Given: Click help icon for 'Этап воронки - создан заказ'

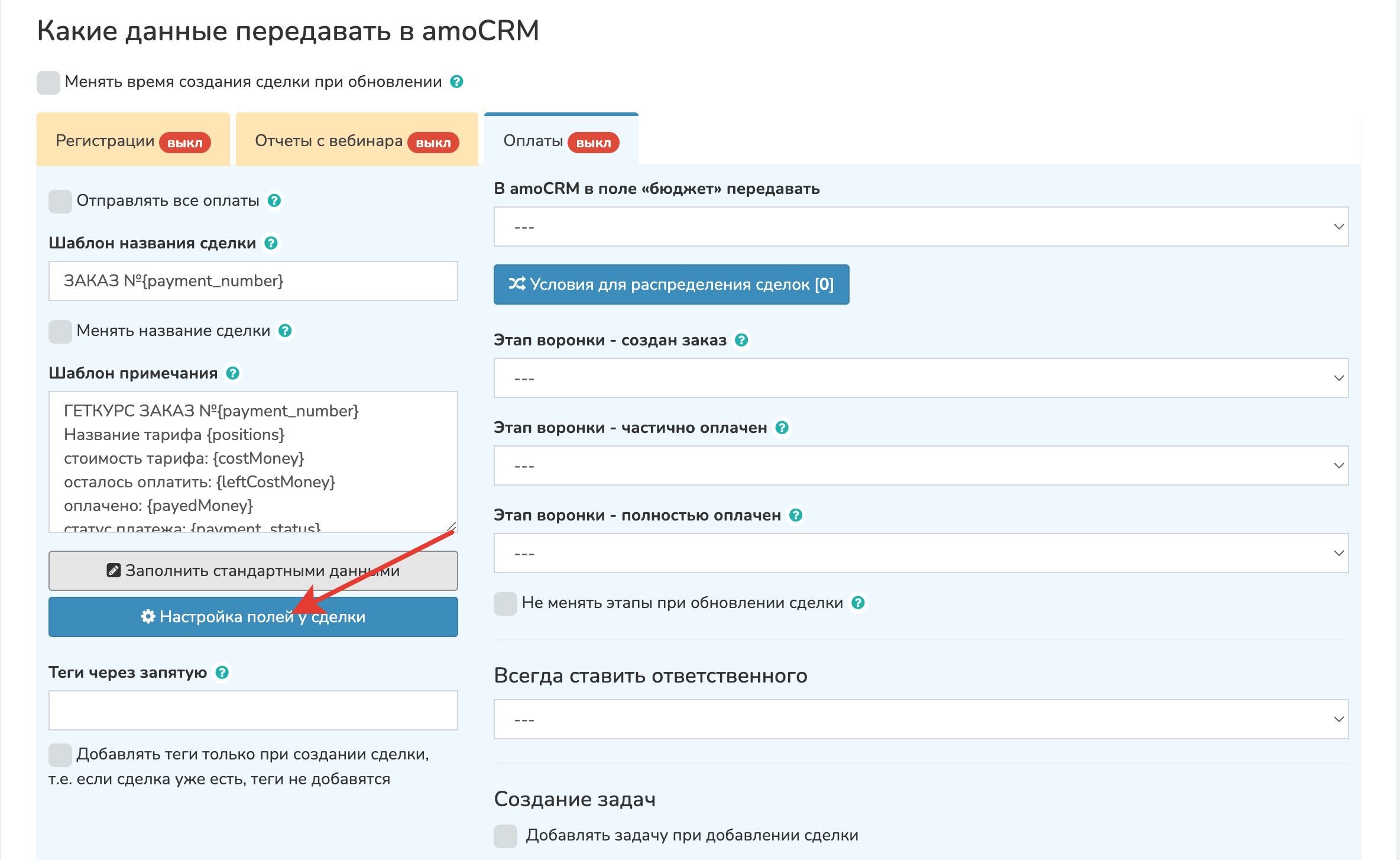Looking at the screenshot, I should tap(741, 340).
